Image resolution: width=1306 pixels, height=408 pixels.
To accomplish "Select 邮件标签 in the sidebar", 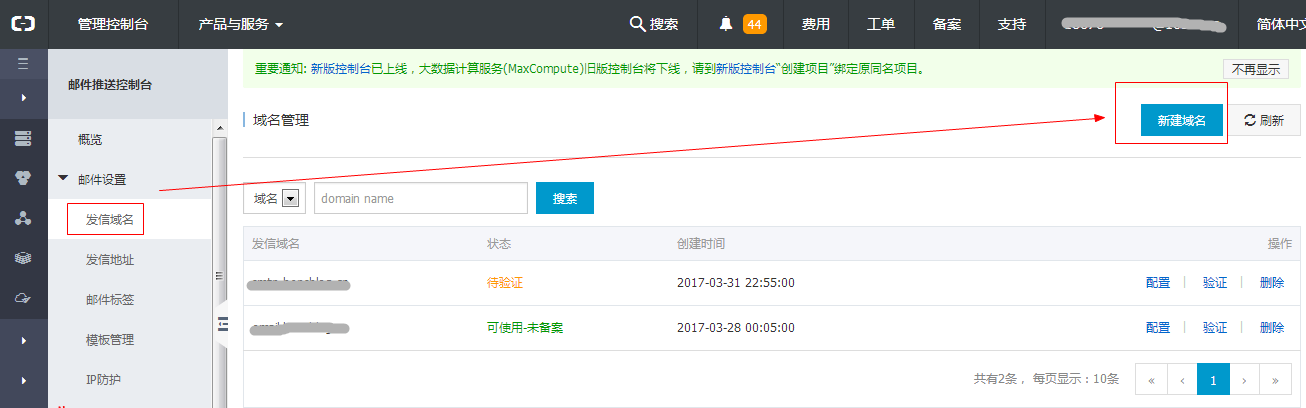I will tap(110, 300).
